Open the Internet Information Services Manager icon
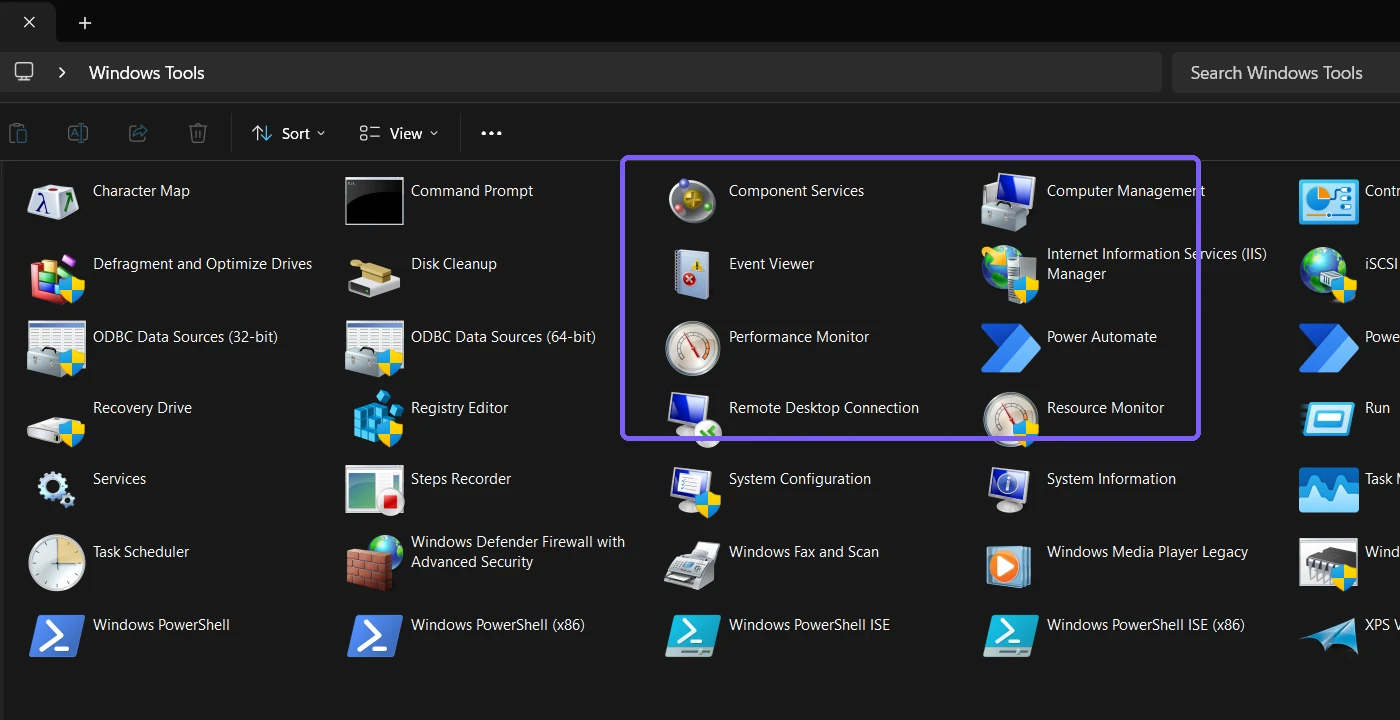Image resolution: width=1400 pixels, height=720 pixels. pos(1010,274)
